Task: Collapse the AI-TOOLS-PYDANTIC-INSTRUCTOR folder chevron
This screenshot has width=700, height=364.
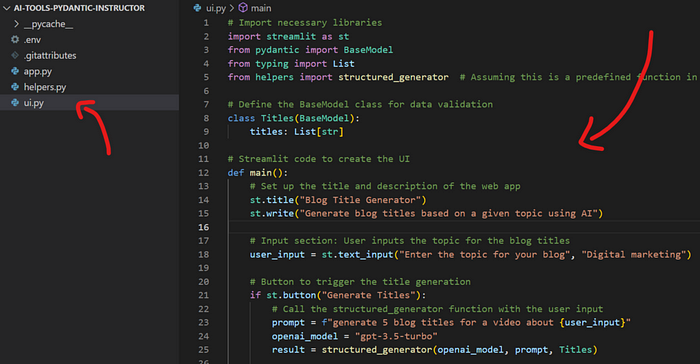Action: (x=7, y=8)
